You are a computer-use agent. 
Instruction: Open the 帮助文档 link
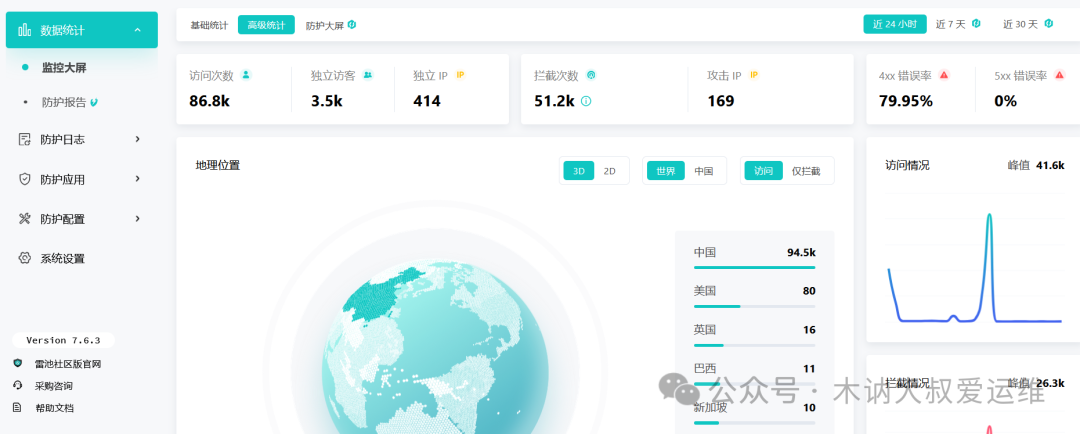54,408
